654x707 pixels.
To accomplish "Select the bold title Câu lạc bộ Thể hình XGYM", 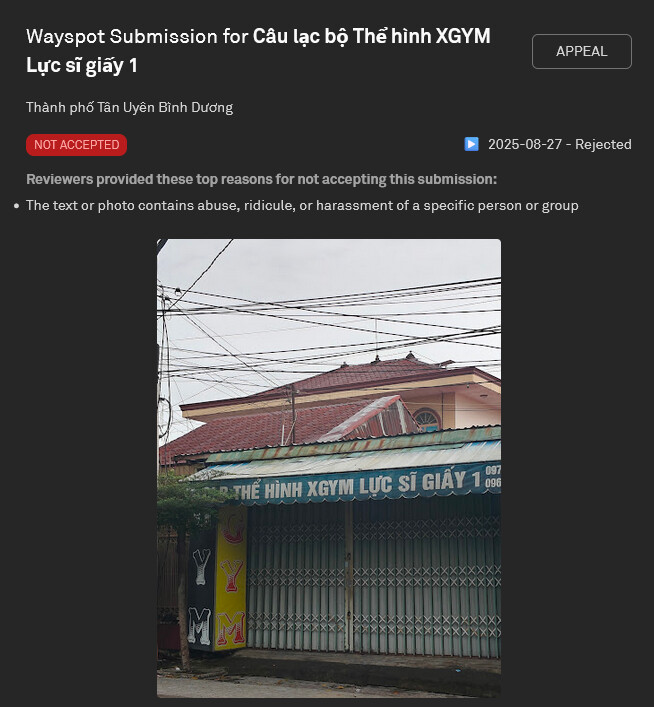I will click(371, 36).
